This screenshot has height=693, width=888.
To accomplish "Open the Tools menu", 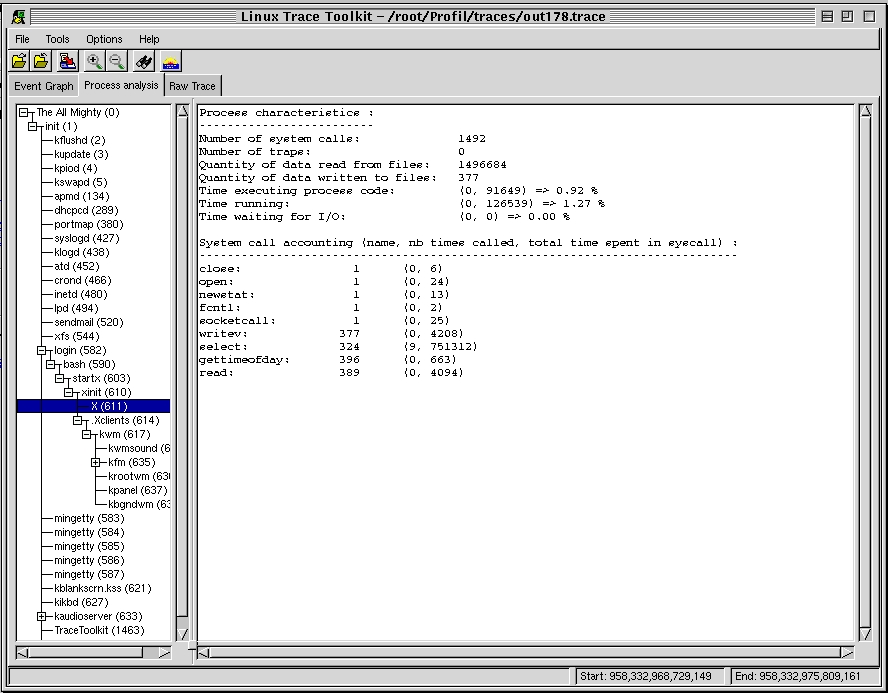I will [x=57, y=39].
